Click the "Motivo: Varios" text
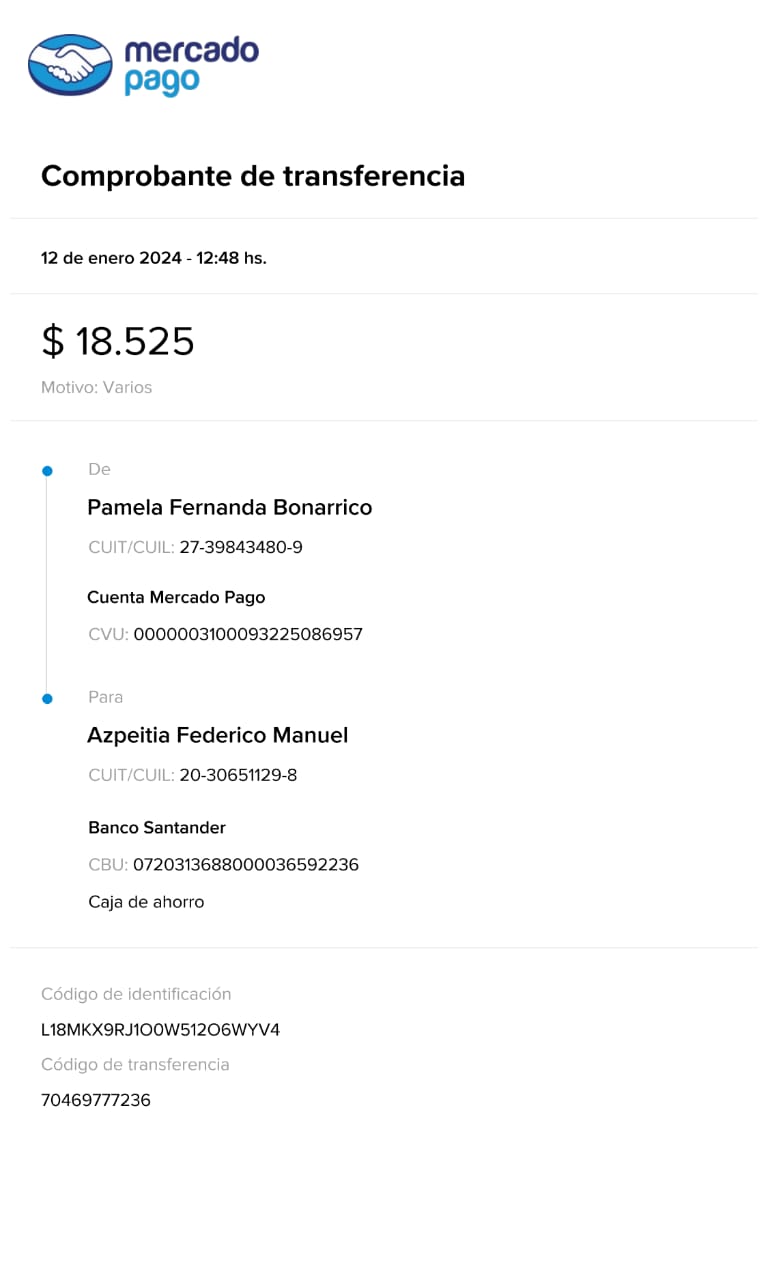This screenshot has width=768, height=1280. [96, 388]
